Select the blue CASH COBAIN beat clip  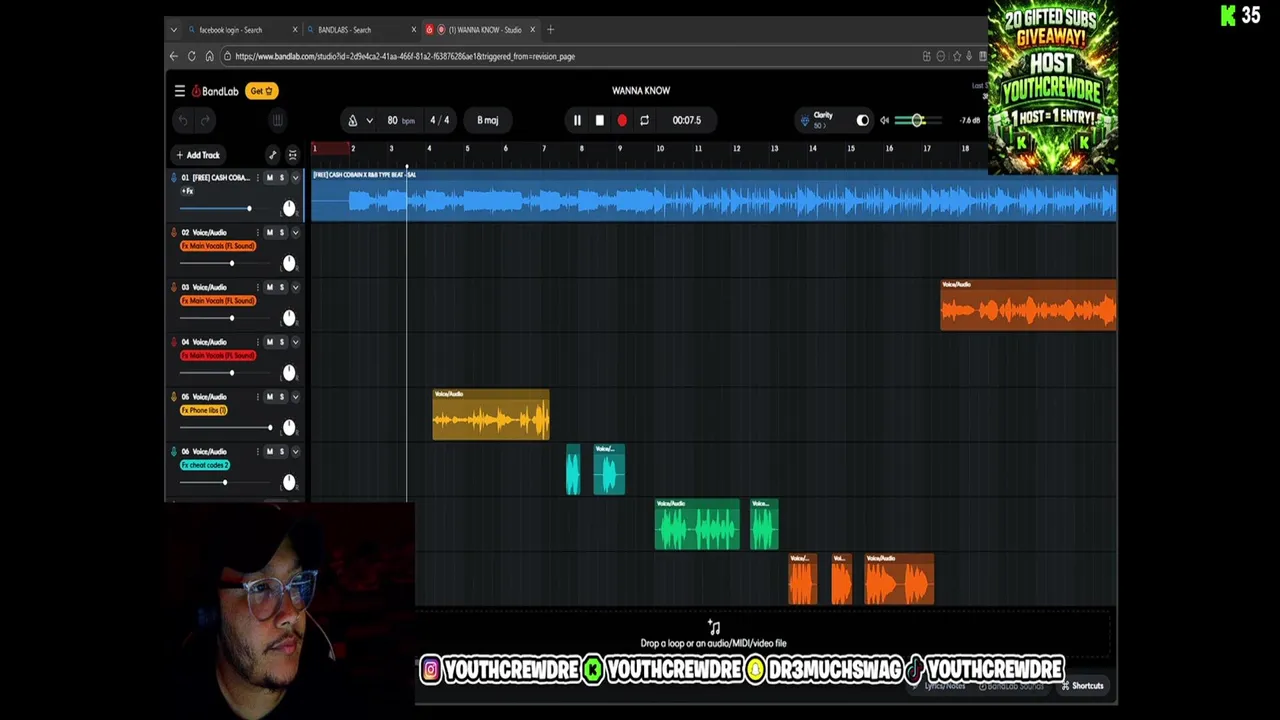[714, 195]
